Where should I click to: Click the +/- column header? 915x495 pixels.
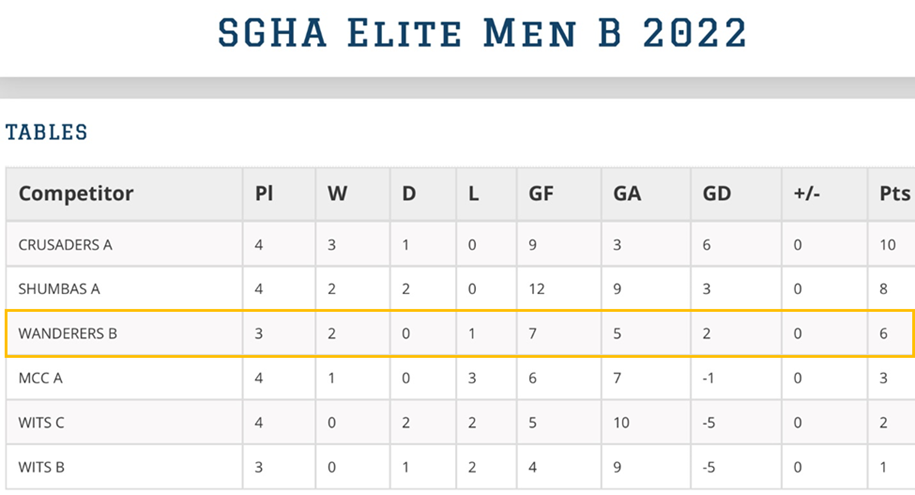pos(806,193)
